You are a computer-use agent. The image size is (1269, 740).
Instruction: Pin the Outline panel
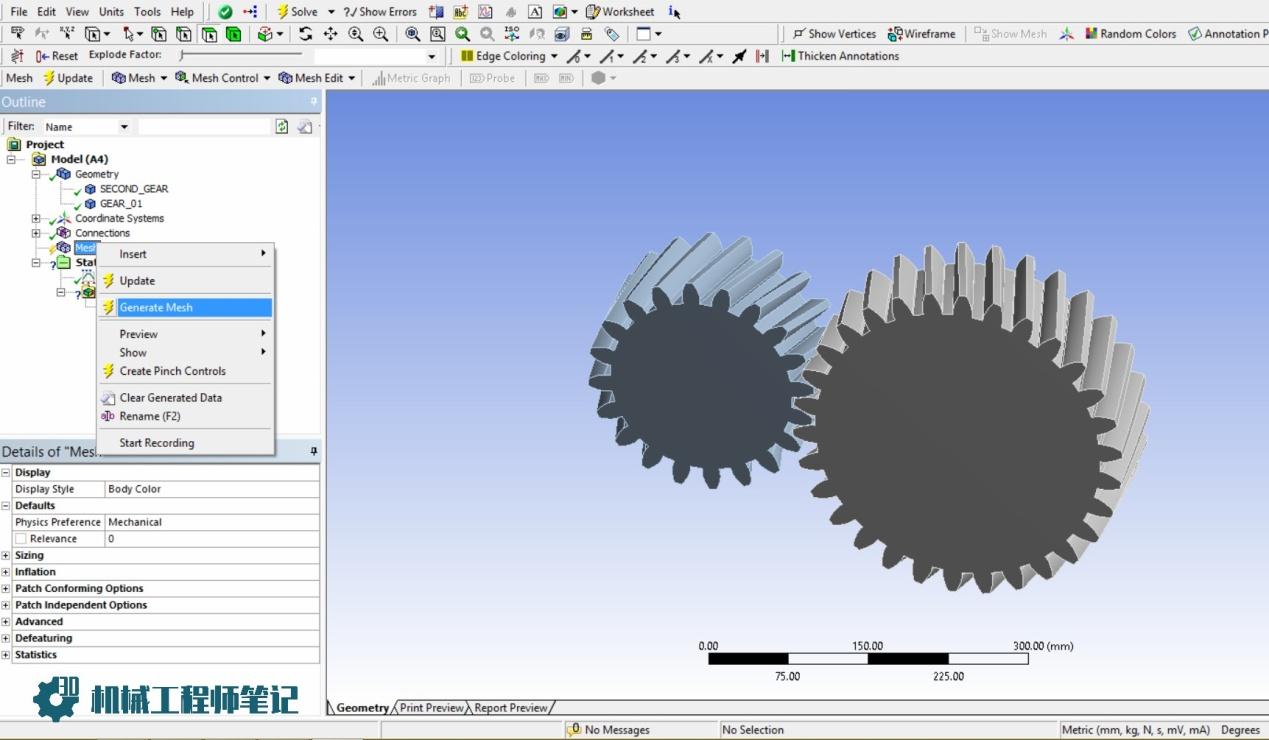[x=313, y=102]
